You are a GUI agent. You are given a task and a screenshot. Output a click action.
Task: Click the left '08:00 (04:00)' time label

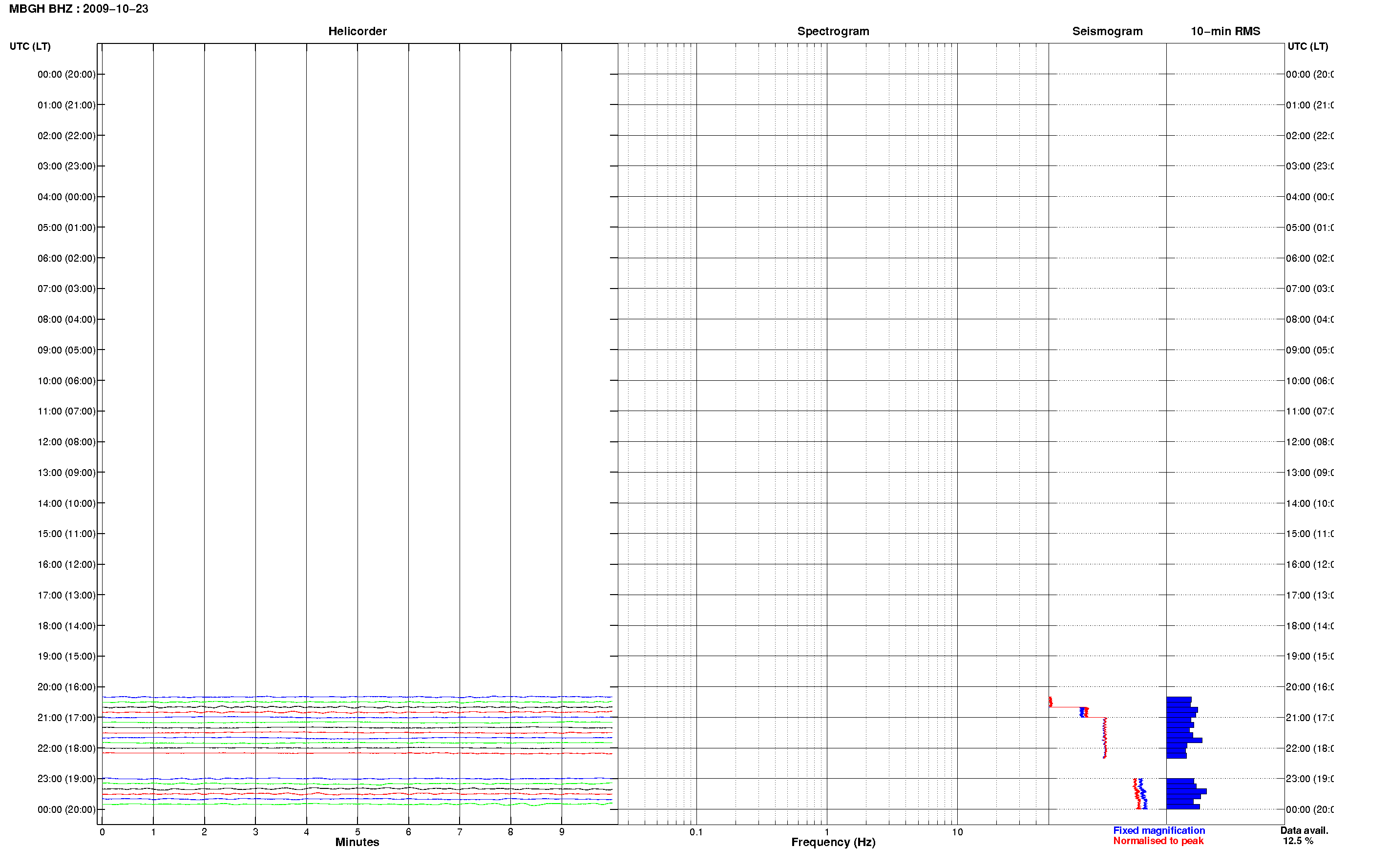(x=66, y=319)
